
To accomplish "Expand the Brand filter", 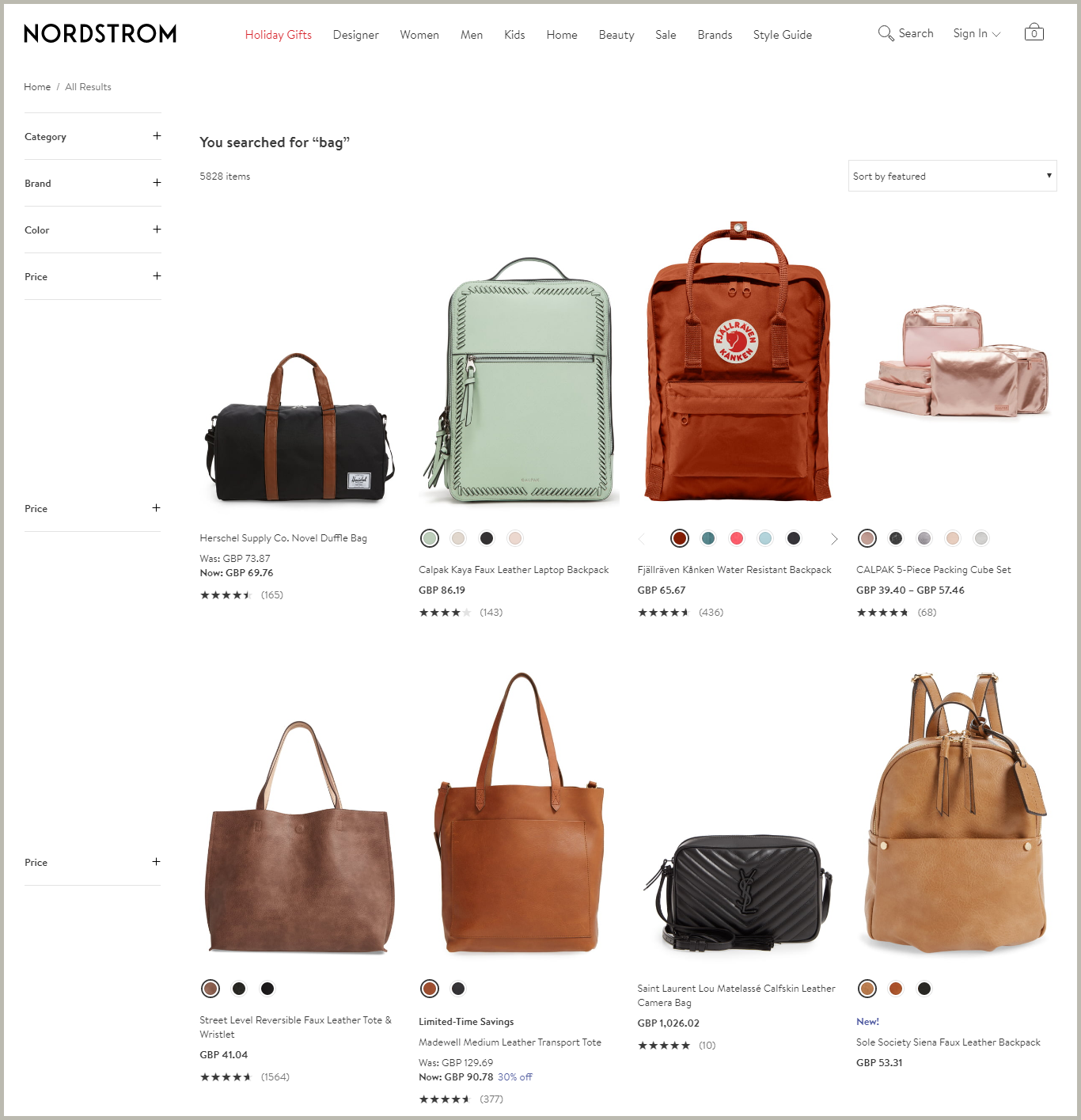I will pyautogui.click(x=93, y=183).
